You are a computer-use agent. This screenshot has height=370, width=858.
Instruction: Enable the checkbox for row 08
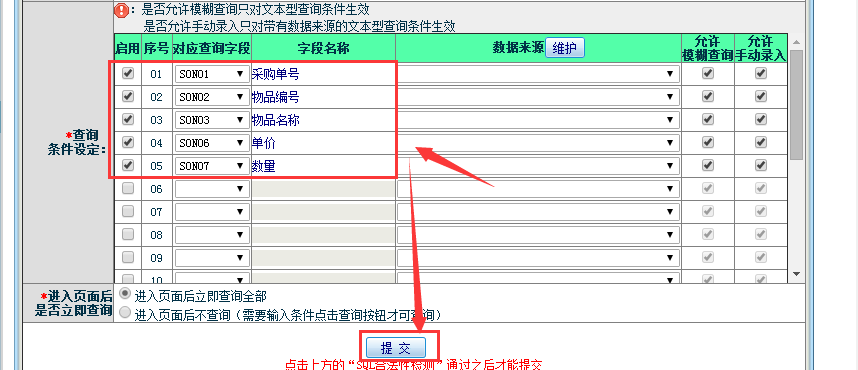pos(127,234)
